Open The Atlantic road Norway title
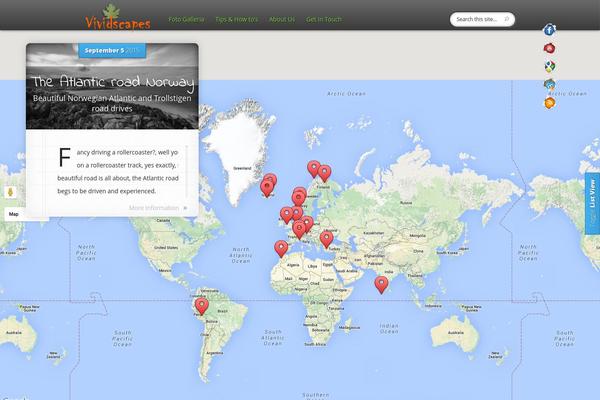 click(x=112, y=82)
